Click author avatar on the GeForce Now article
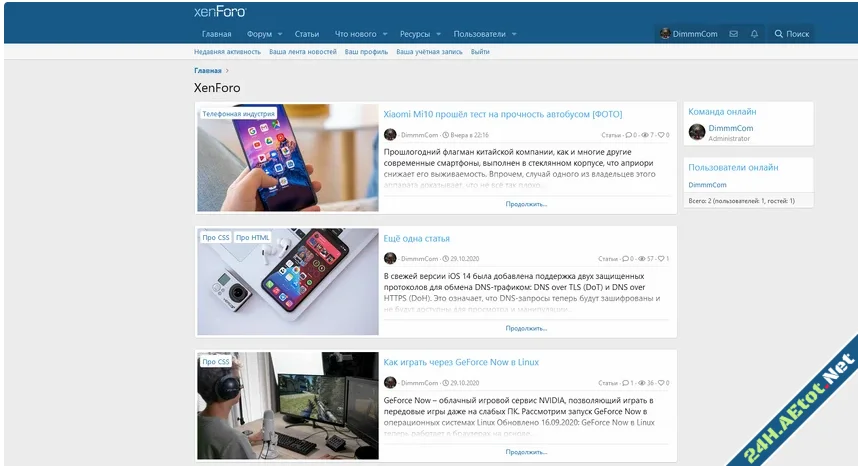Viewport: 858px width, 466px height. (390, 382)
